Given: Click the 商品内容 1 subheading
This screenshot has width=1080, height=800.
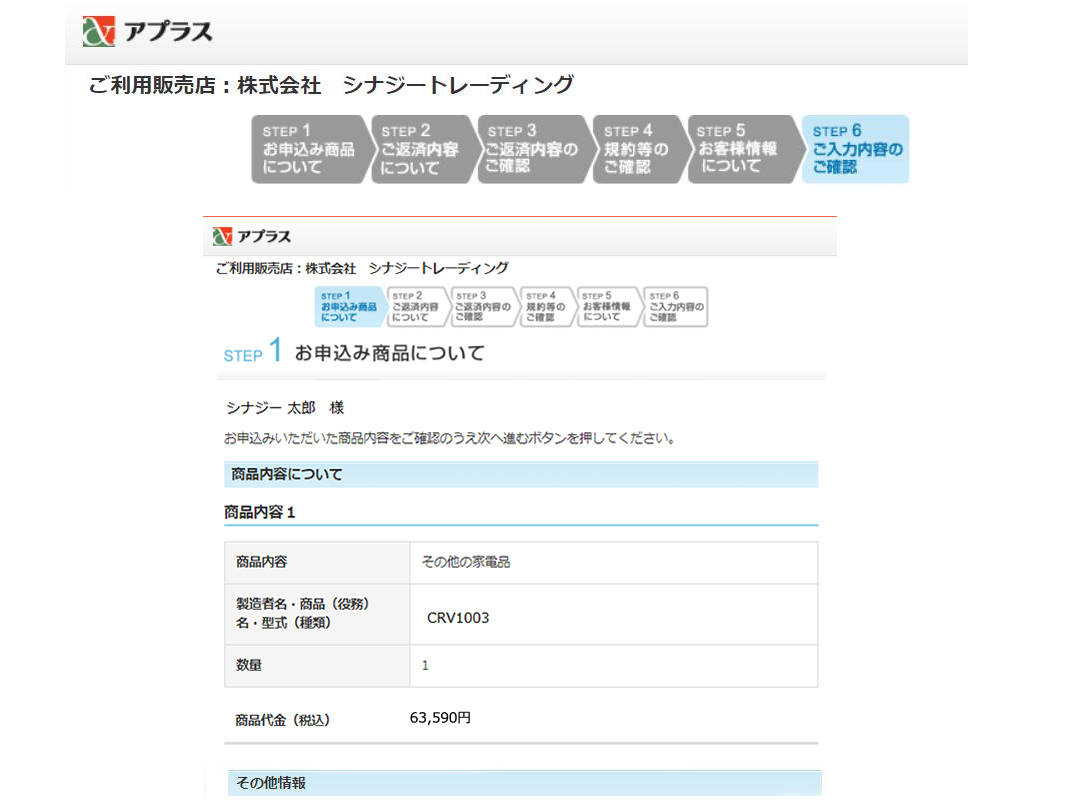Looking at the screenshot, I should click(x=260, y=512).
